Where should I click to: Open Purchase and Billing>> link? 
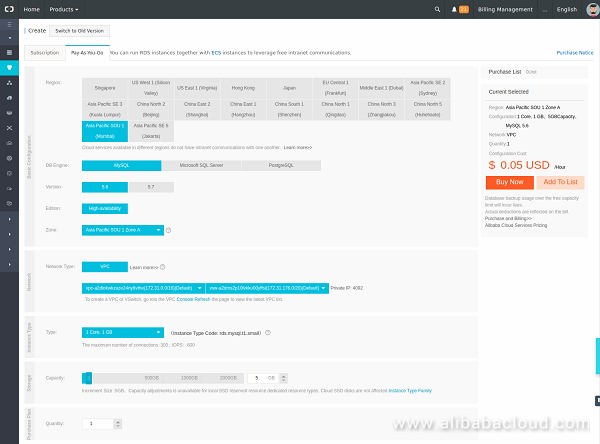click(x=508, y=219)
